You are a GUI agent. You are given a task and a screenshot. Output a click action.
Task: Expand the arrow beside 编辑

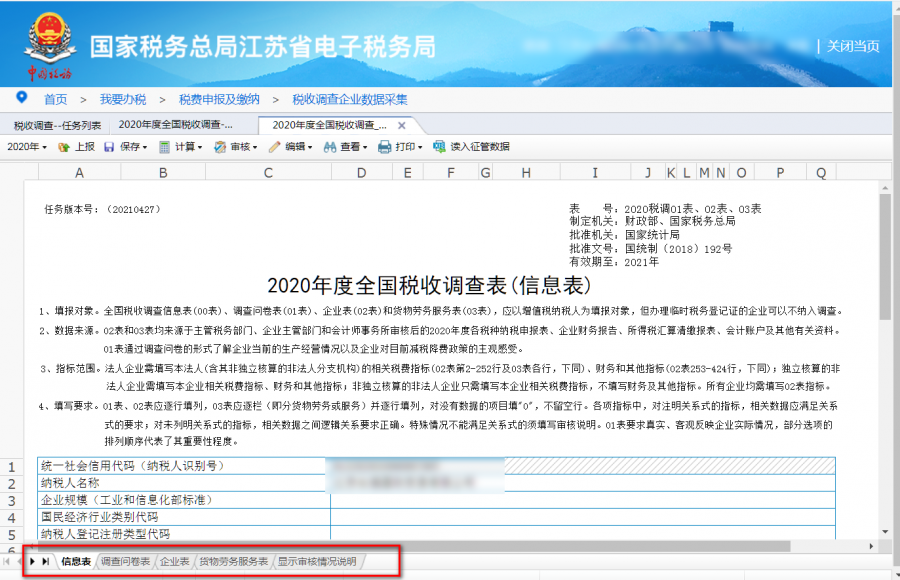[310, 148]
